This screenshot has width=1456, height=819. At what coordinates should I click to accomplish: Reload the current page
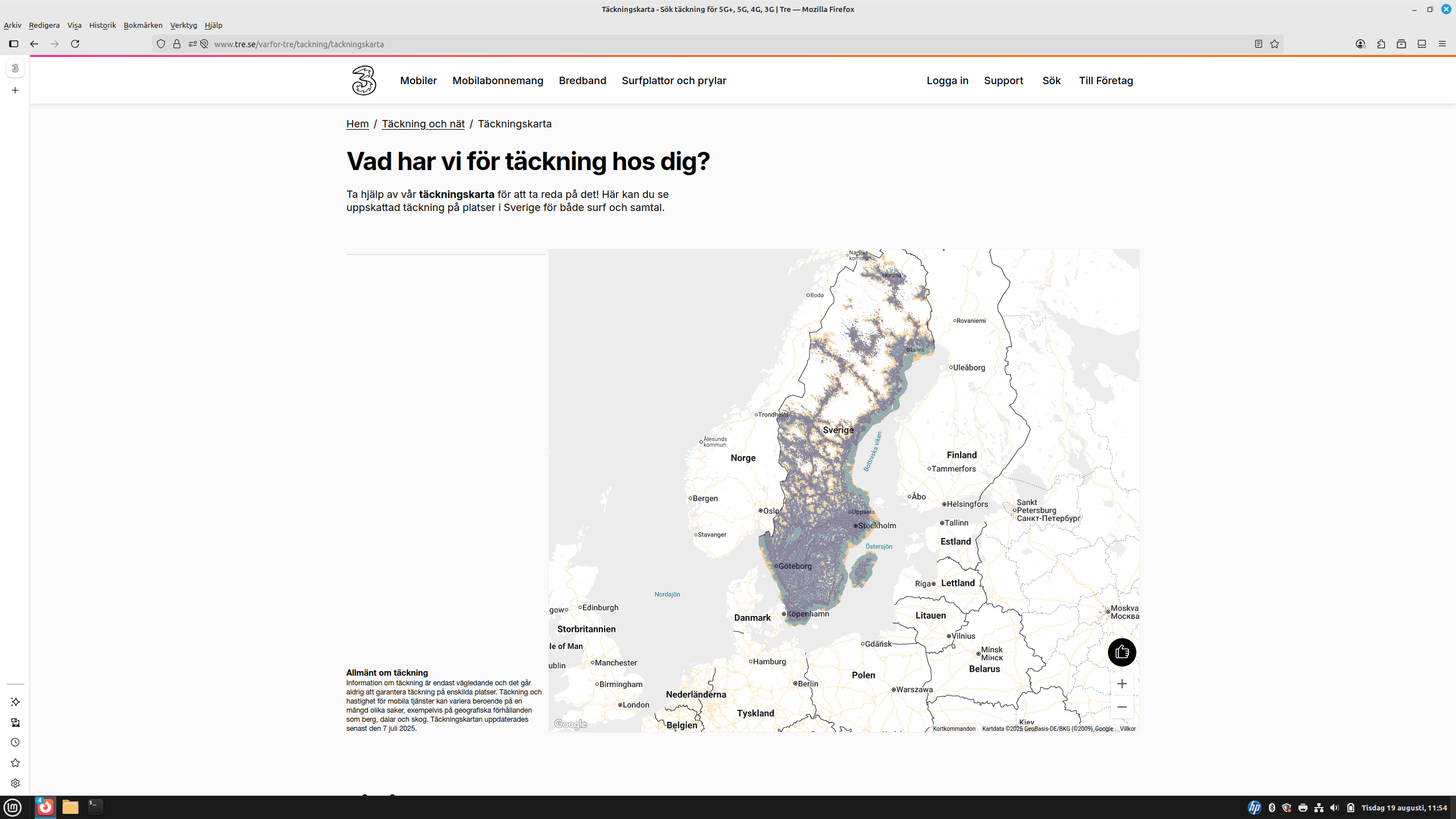[x=75, y=44]
